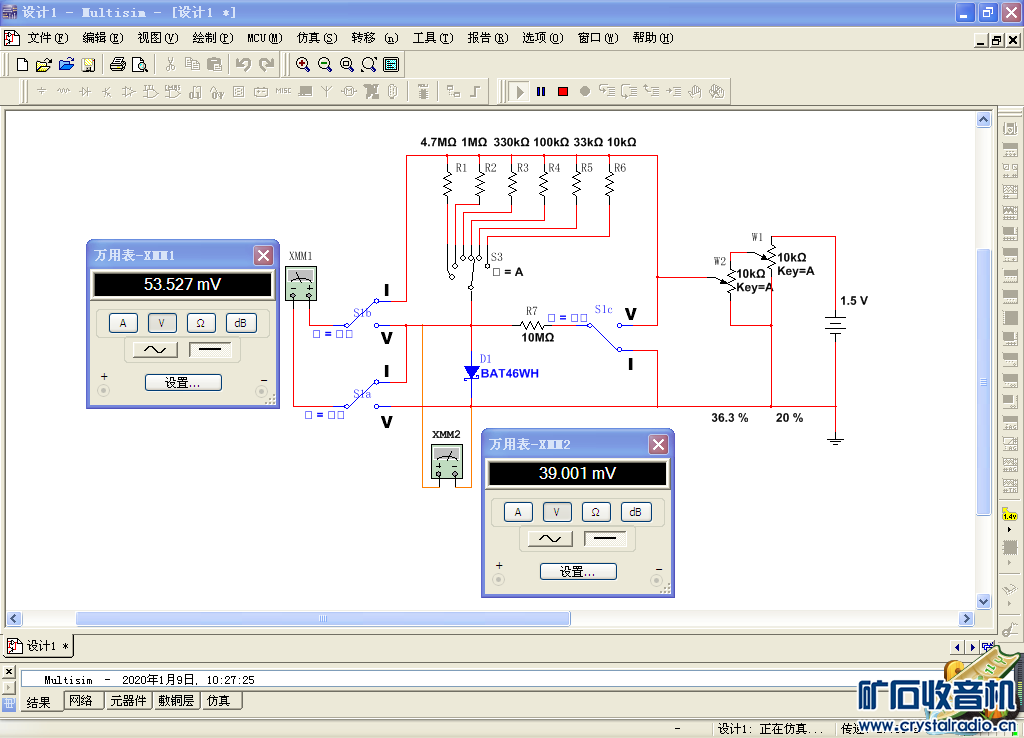This screenshot has width=1024, height=738.
Task: Select dB mode on the XMM2 multimeter
Action: (634, 512)
